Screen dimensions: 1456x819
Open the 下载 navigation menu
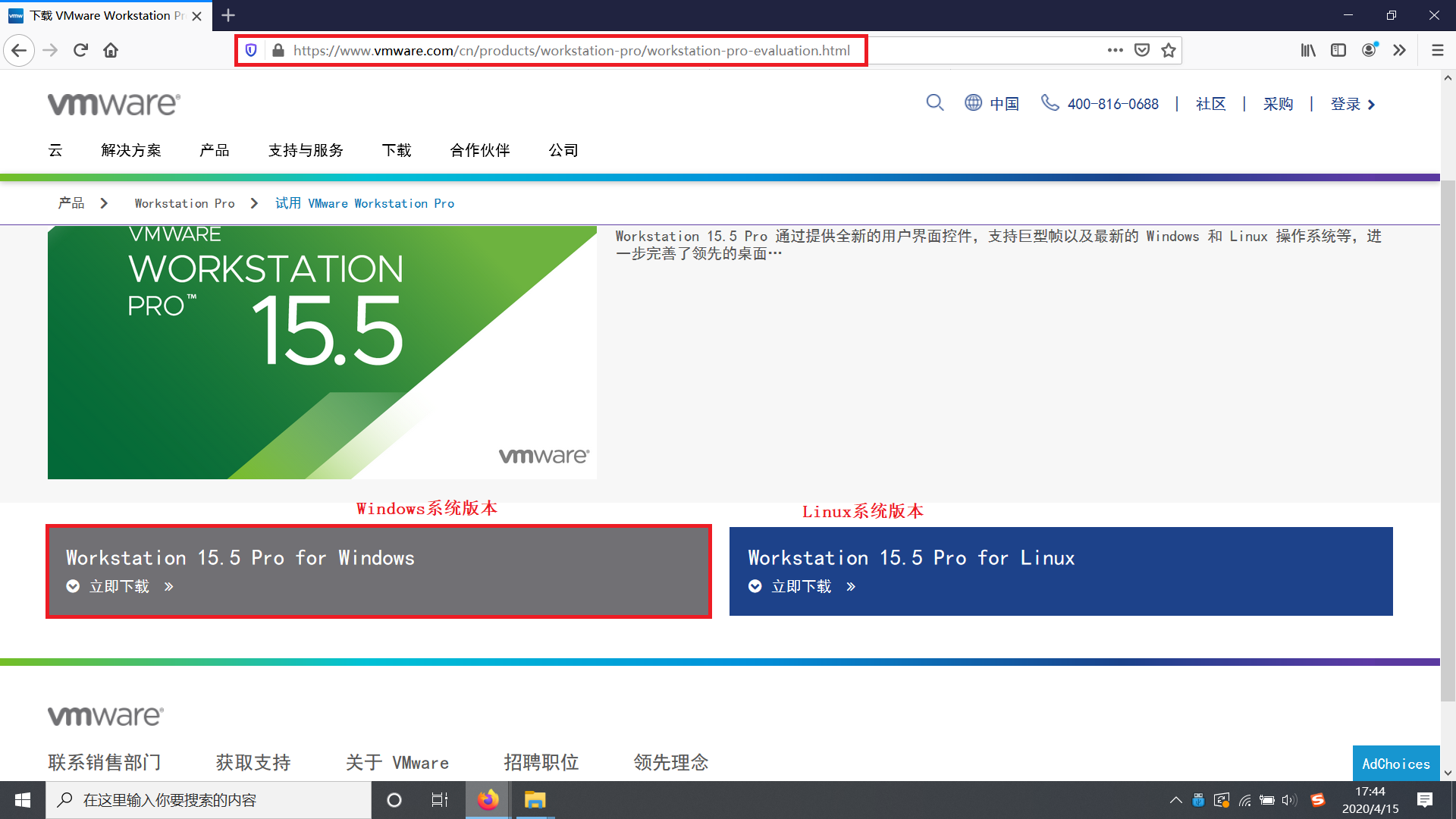point(397,150)
